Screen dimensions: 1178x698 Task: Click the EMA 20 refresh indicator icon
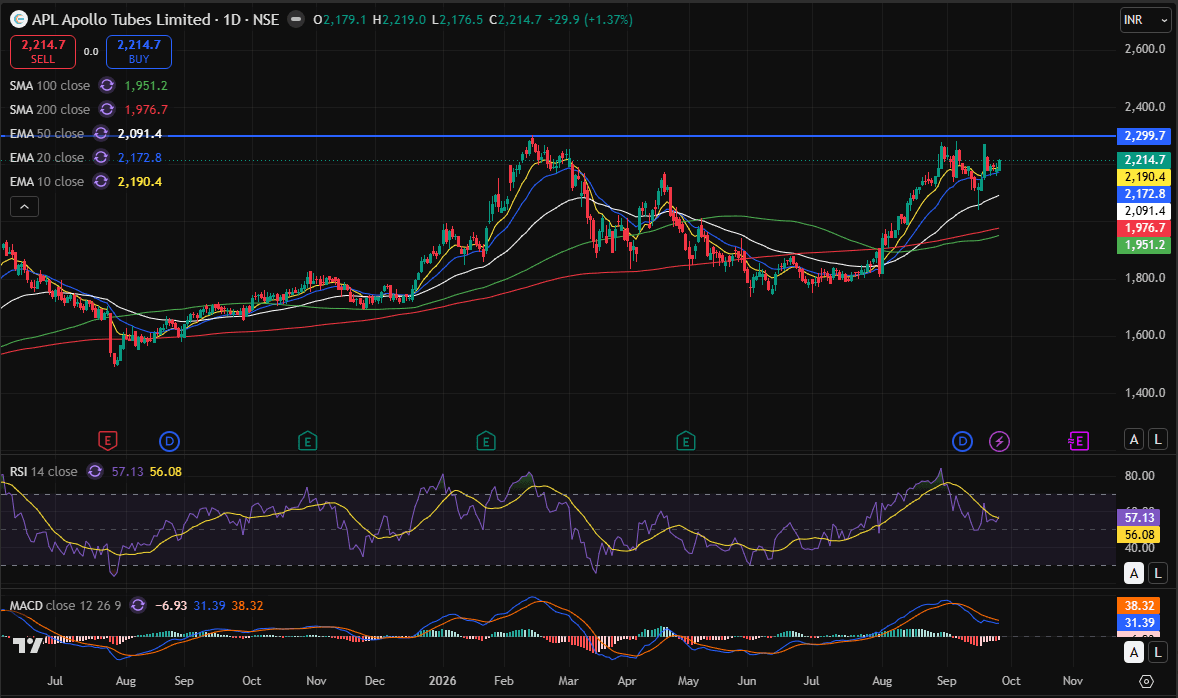101,158
